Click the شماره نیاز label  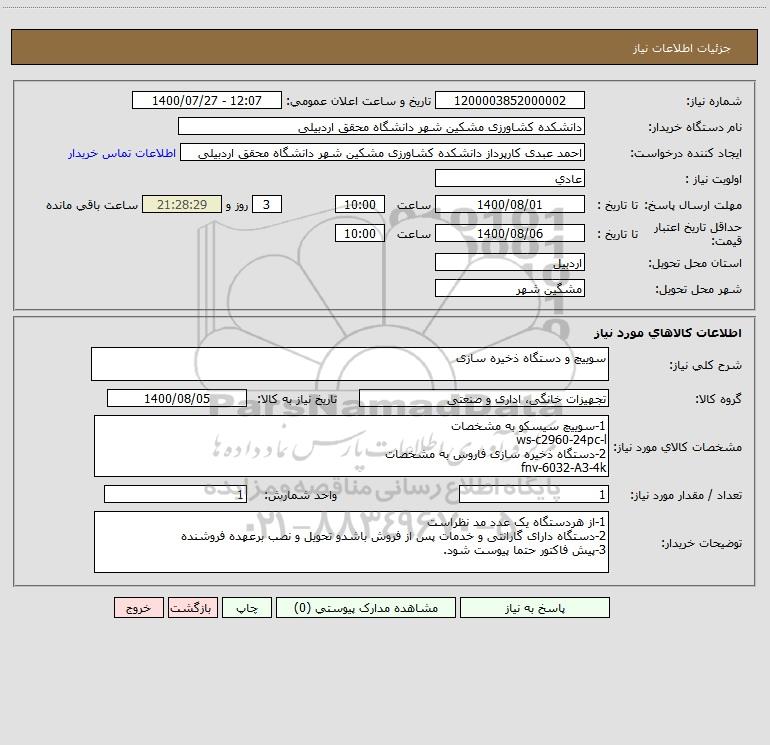coord(714,102)
